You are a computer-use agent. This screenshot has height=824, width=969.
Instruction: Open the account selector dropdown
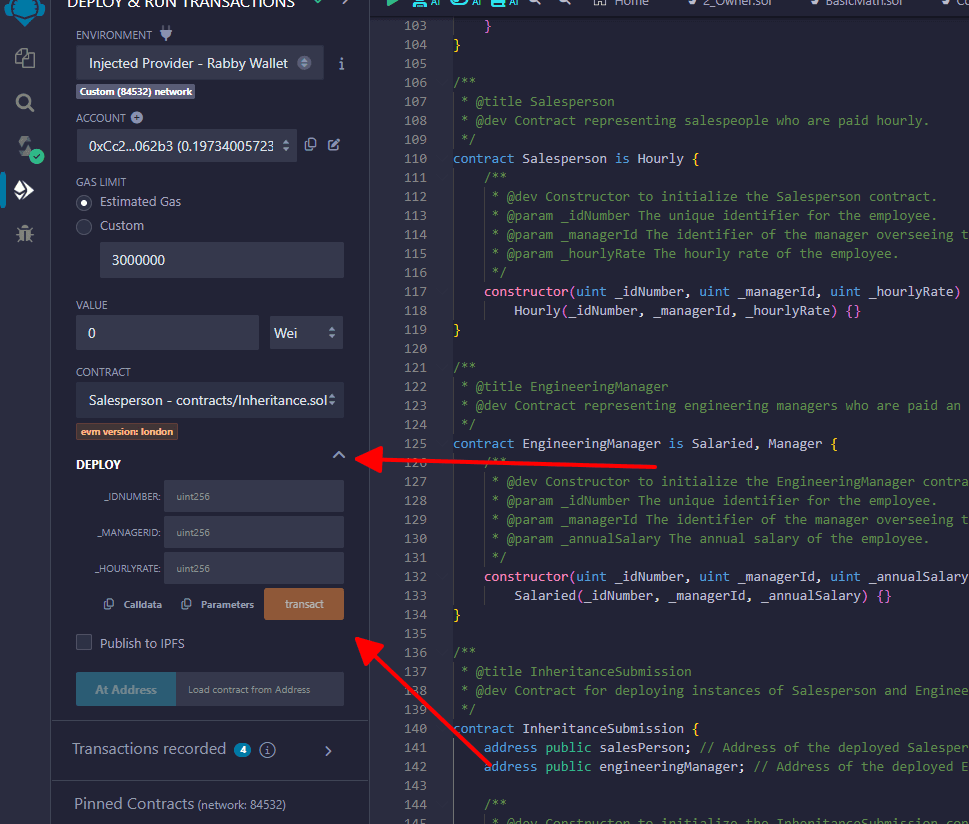point(187,146)
